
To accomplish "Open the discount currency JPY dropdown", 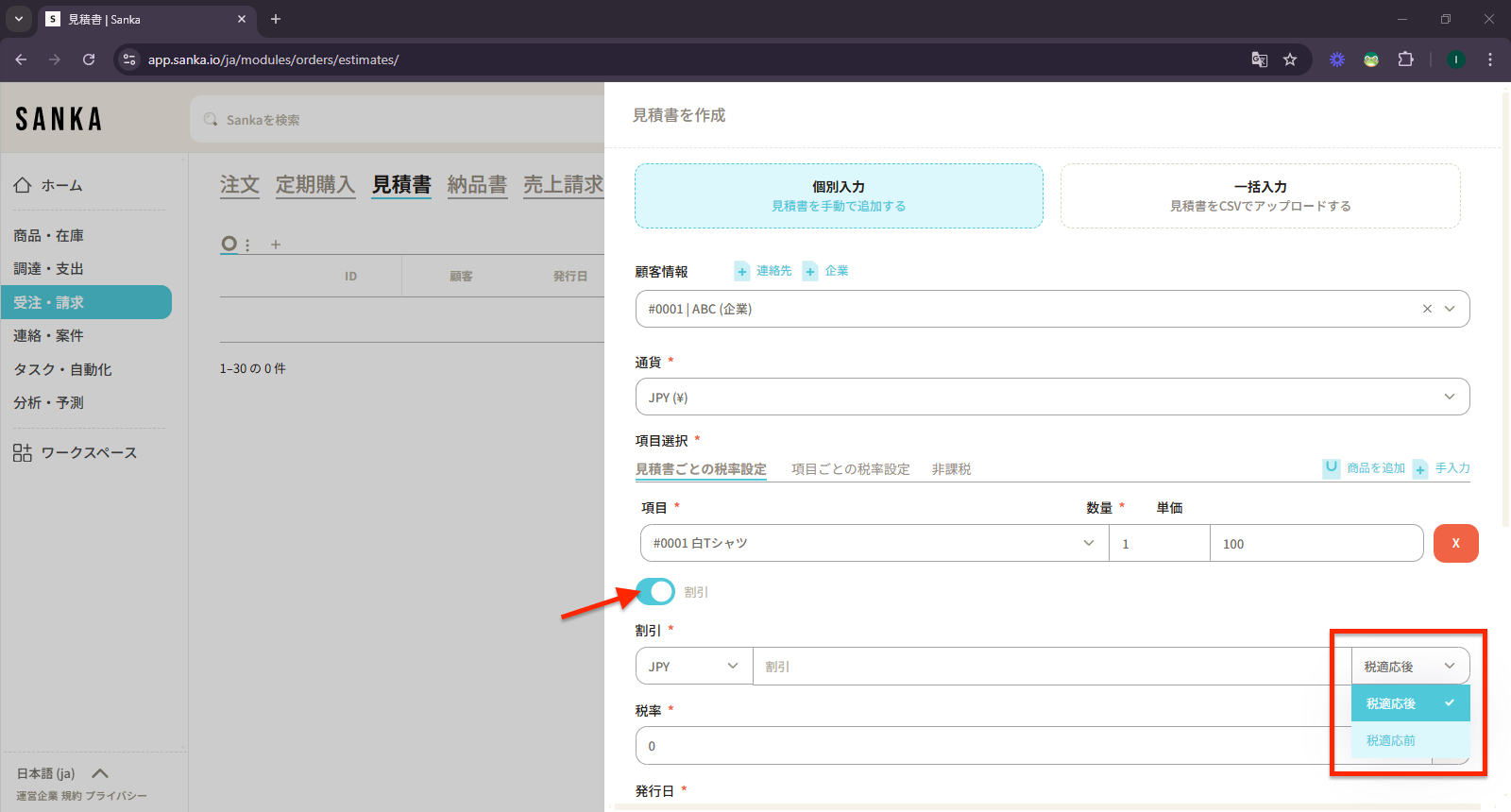I will pos(693,667).
